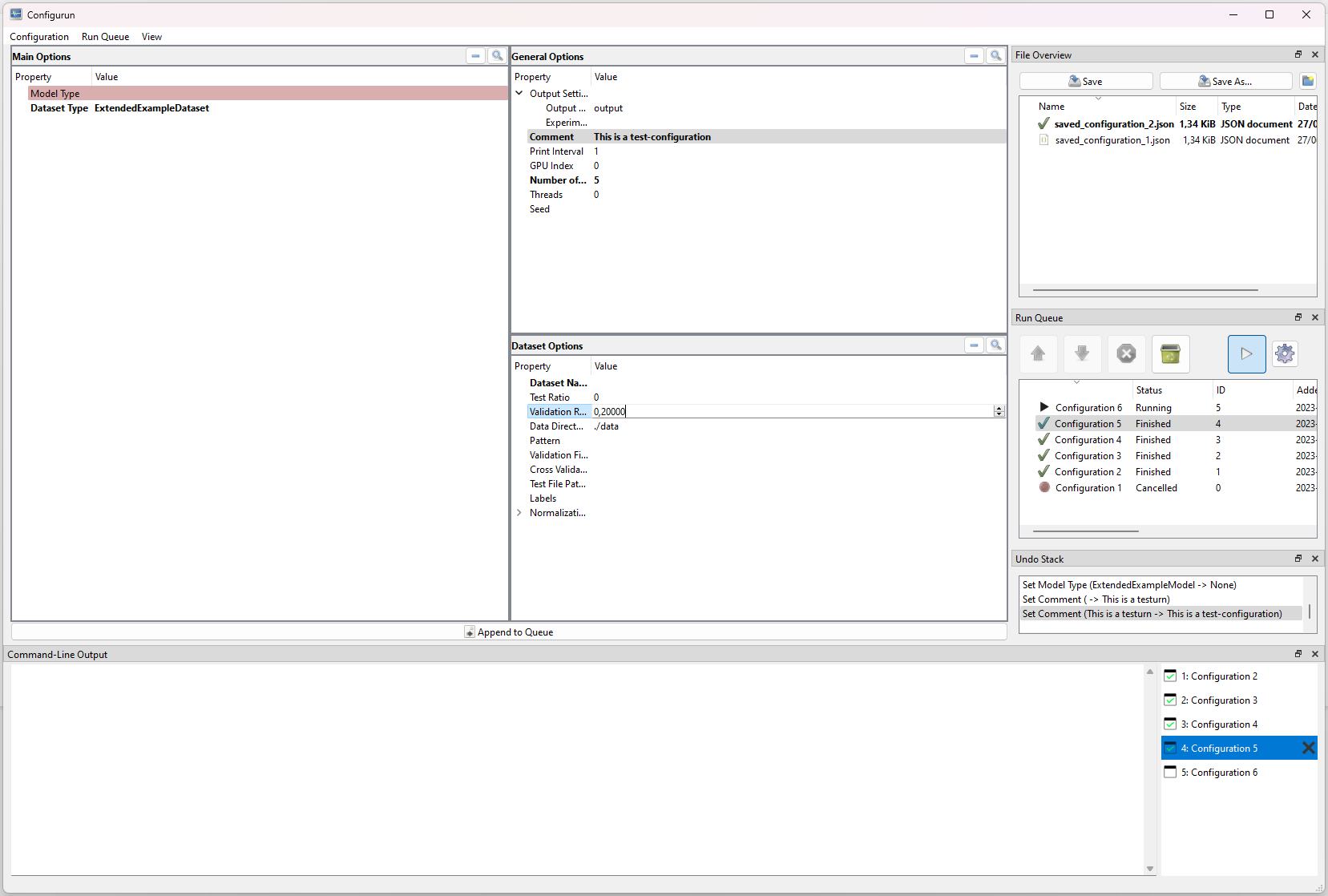1328x896 pixels.
Task: Expand the Normalization tree node
Action: click(519, 513)
